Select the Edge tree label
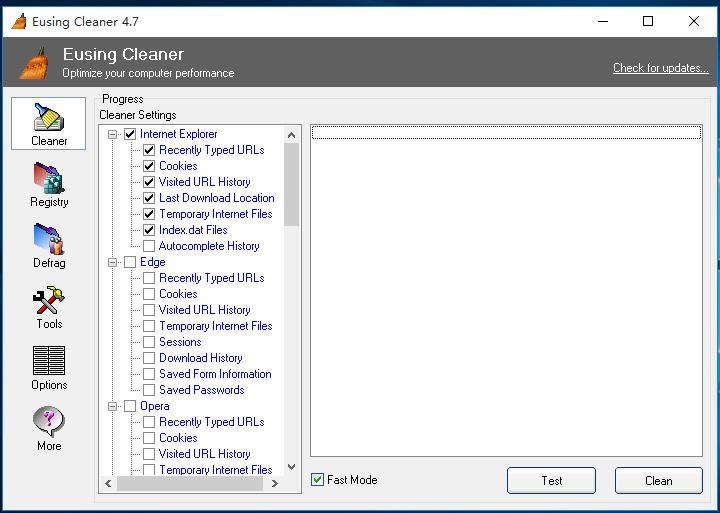The width and height of the screenshot is (720, 513). [x=152, y=262]
